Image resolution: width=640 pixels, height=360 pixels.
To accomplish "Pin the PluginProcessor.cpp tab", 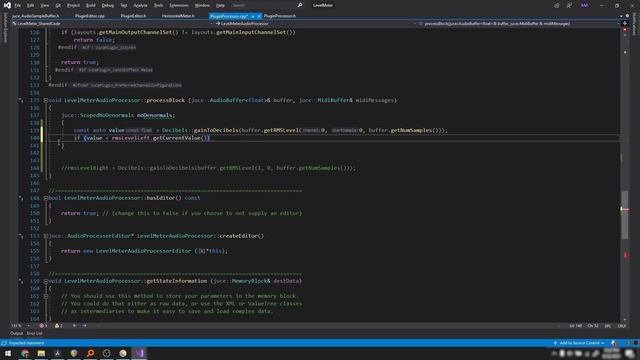I will pos(253,16).
